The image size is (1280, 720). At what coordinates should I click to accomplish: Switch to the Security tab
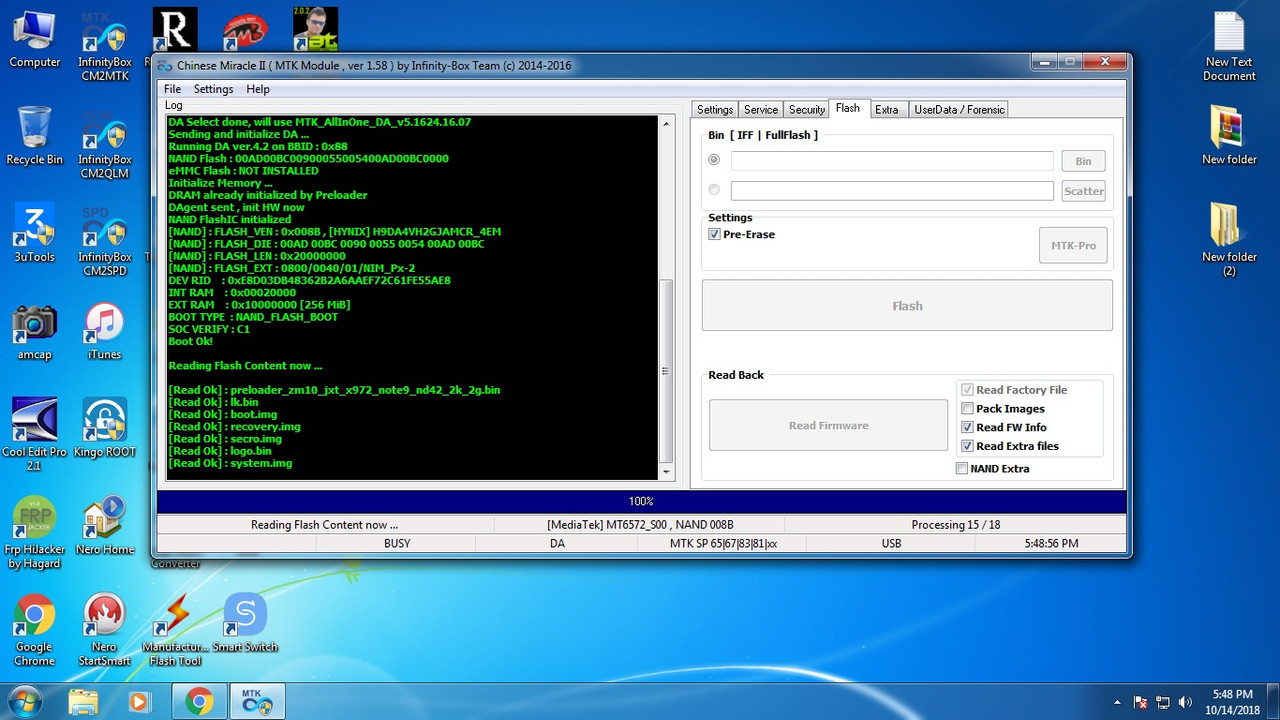(x=807, y=110)
